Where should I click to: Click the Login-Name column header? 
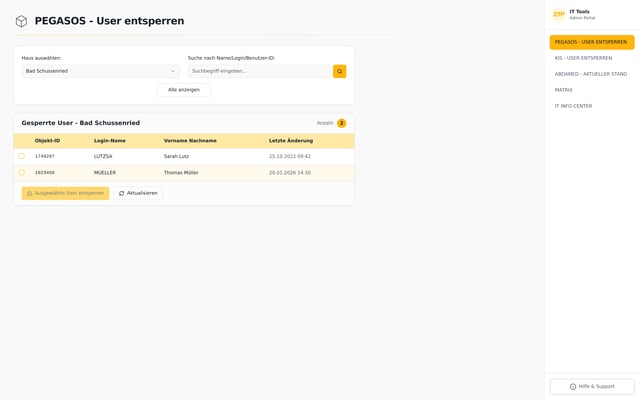(x=110, y=141)
